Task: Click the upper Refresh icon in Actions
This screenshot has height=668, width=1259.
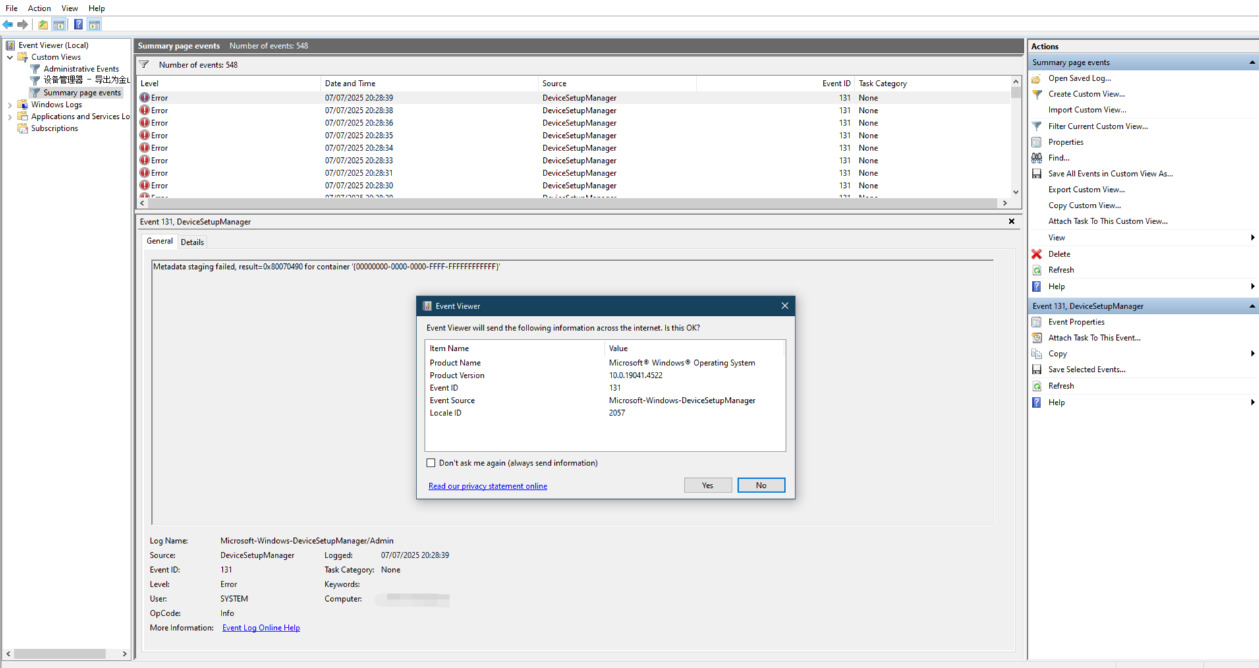Action: (1037, 270)
